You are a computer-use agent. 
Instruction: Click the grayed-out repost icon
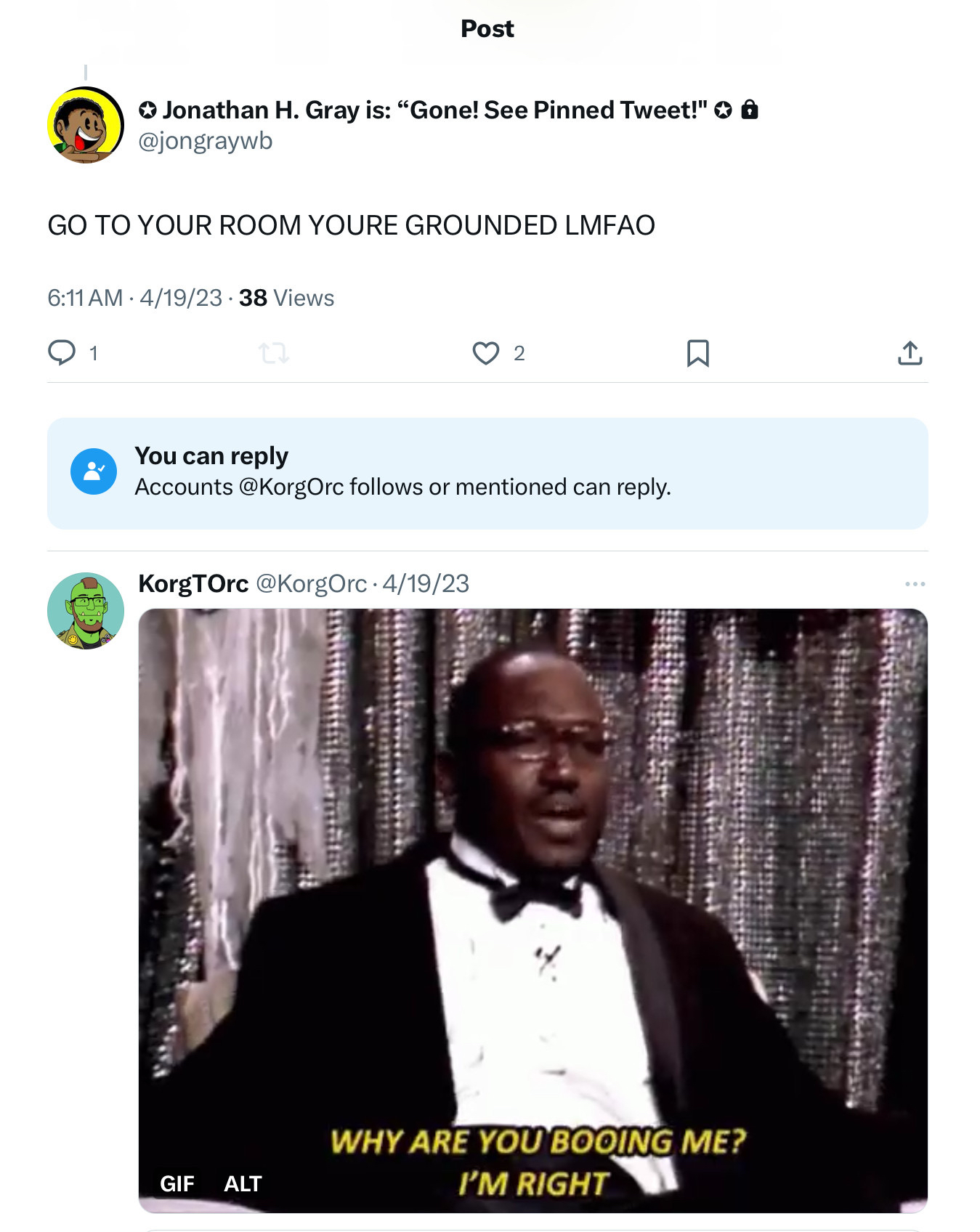pyautogui.click(x=274, y=354)
